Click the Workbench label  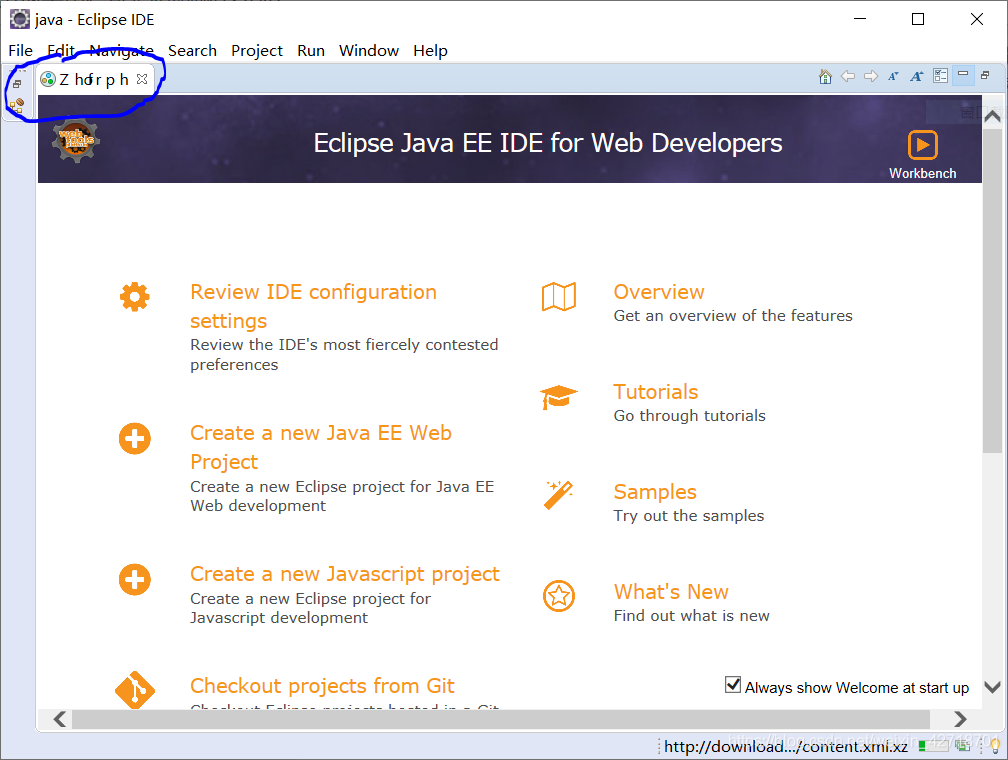(x=922, y=173)
